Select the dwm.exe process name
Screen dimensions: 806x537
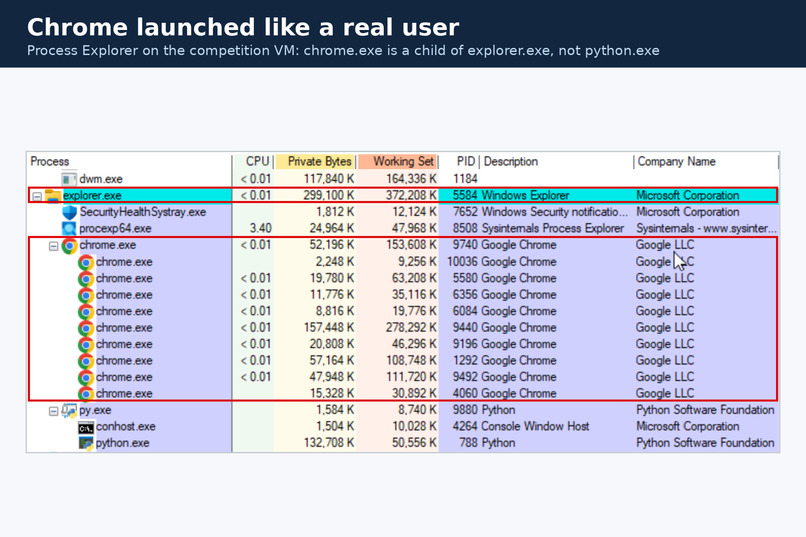(x=101, y=179)
